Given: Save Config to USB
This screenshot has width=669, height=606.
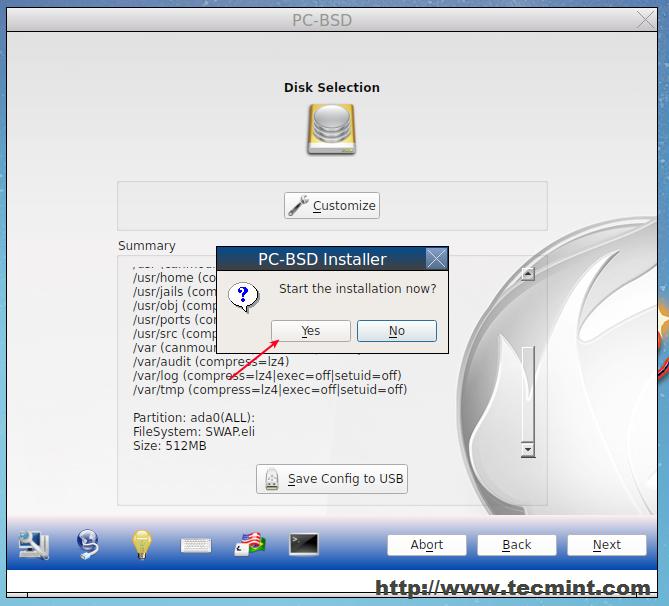Looking at the screenshot, I should coord(332,479).
